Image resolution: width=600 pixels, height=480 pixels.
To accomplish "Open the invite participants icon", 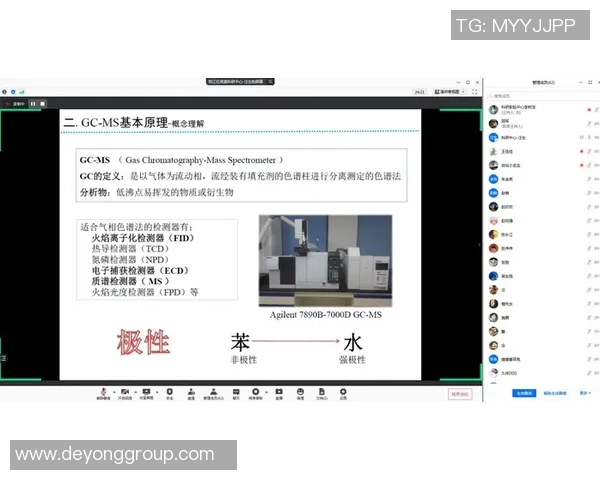I will (x=191, y=393).
